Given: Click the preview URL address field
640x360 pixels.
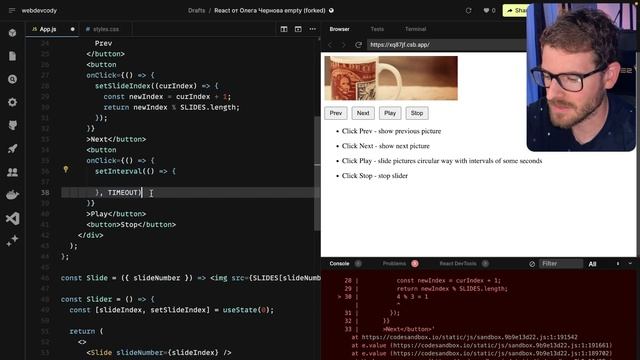Looking at the screenshot, I should (x=446, y=45).
